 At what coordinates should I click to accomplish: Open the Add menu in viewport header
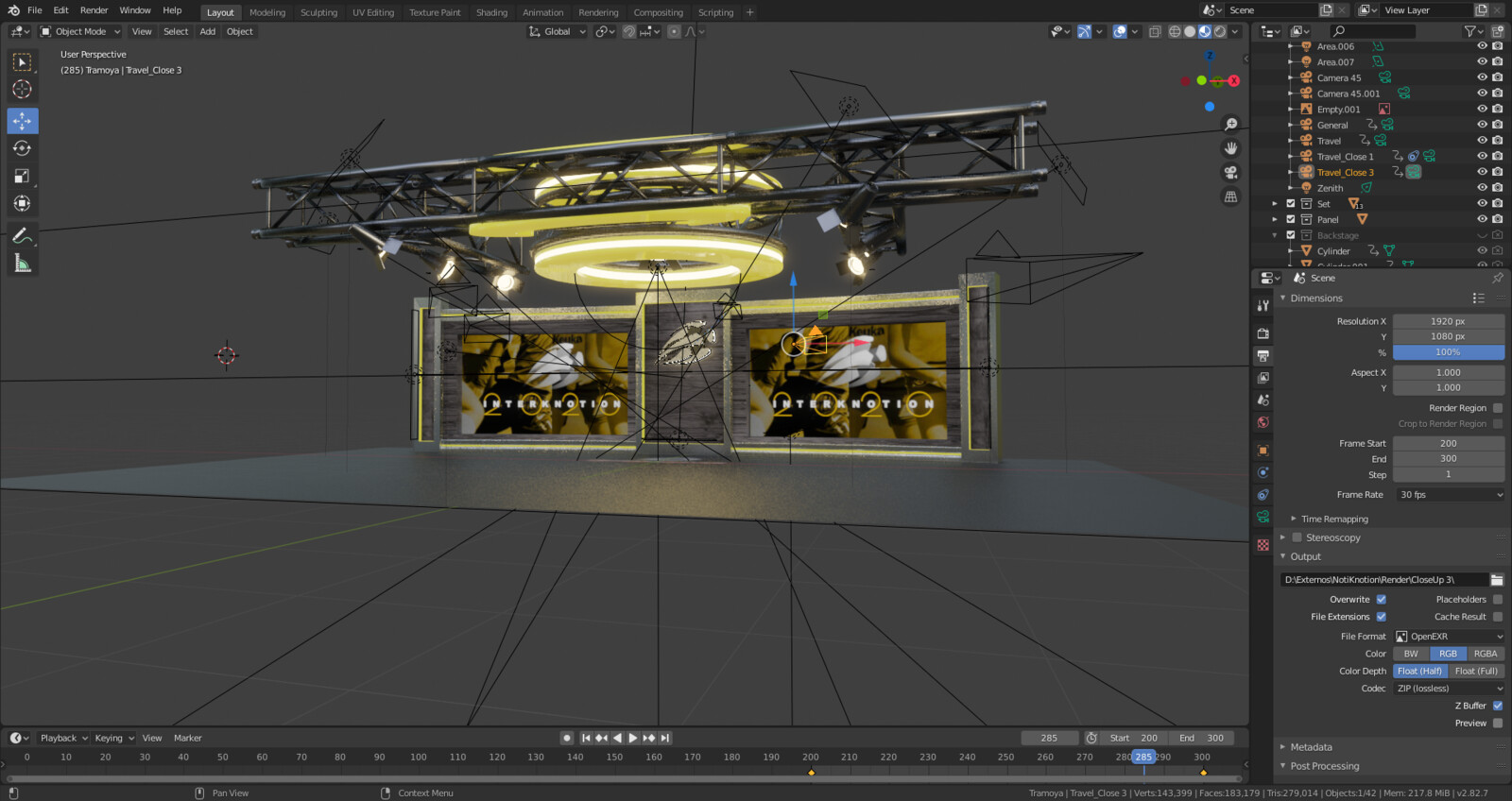[x=207, y=31]
